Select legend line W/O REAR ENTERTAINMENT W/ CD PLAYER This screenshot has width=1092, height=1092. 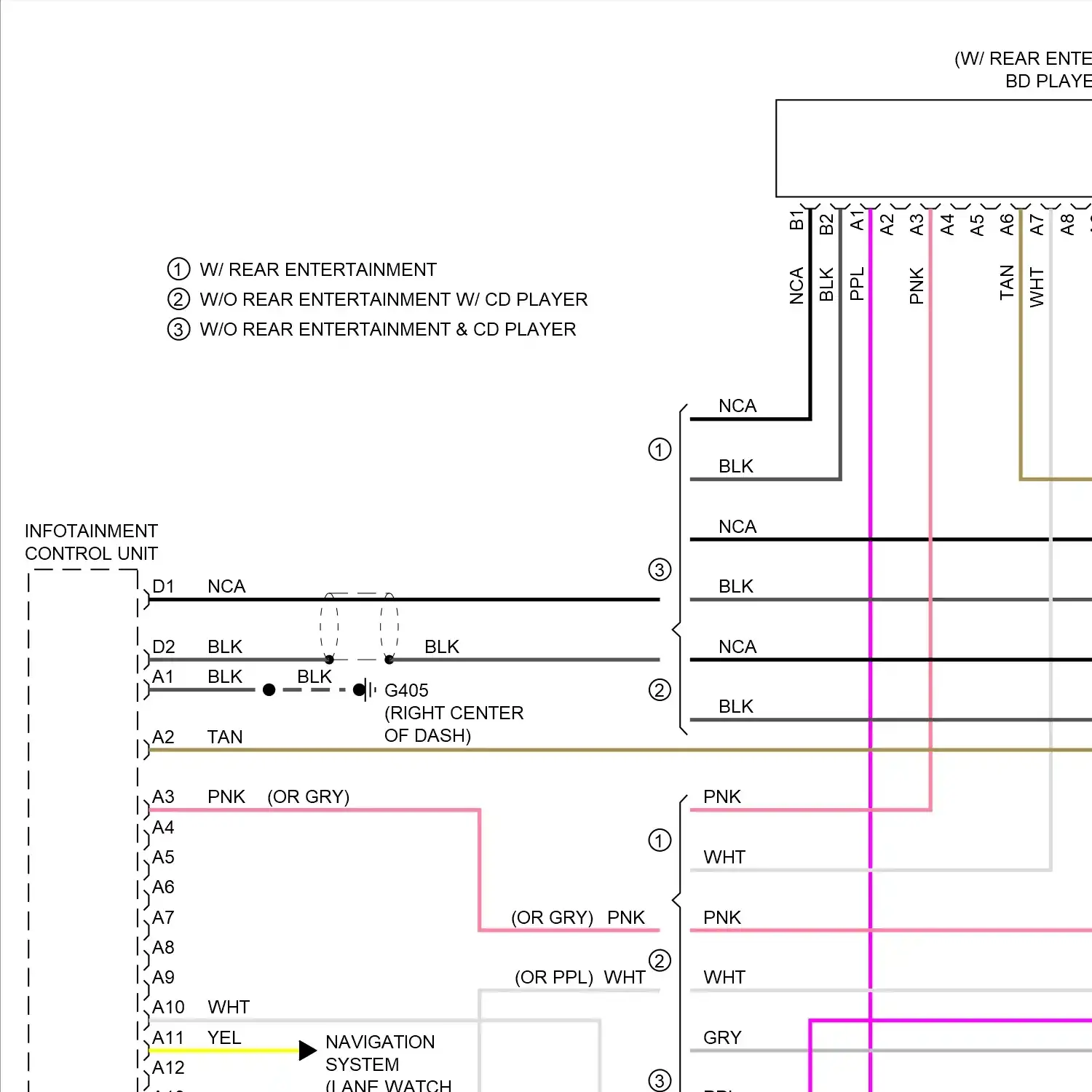pos(393,299)
